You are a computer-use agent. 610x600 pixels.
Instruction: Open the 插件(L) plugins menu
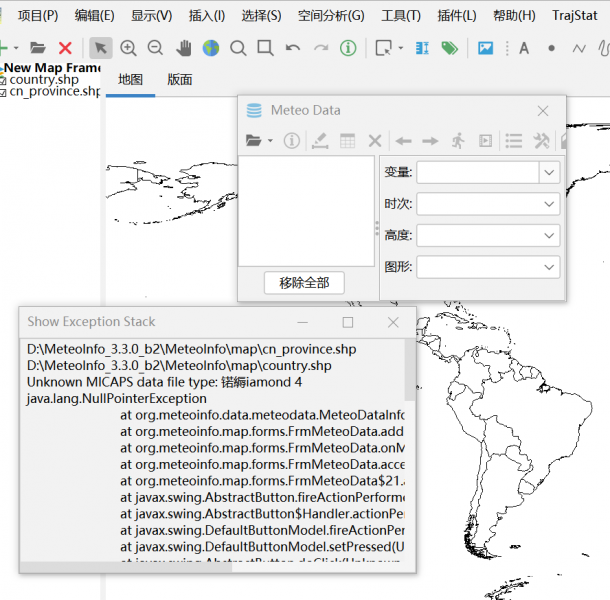tap(456, 16)
